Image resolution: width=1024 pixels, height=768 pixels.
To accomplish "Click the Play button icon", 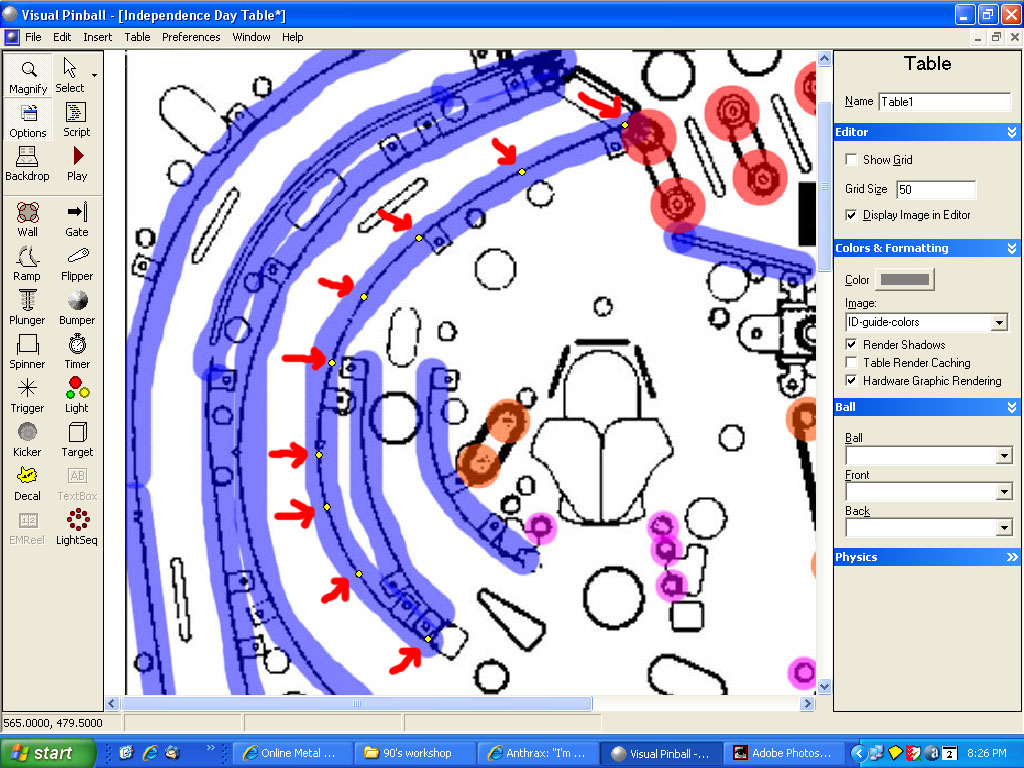I will [77, 156].
